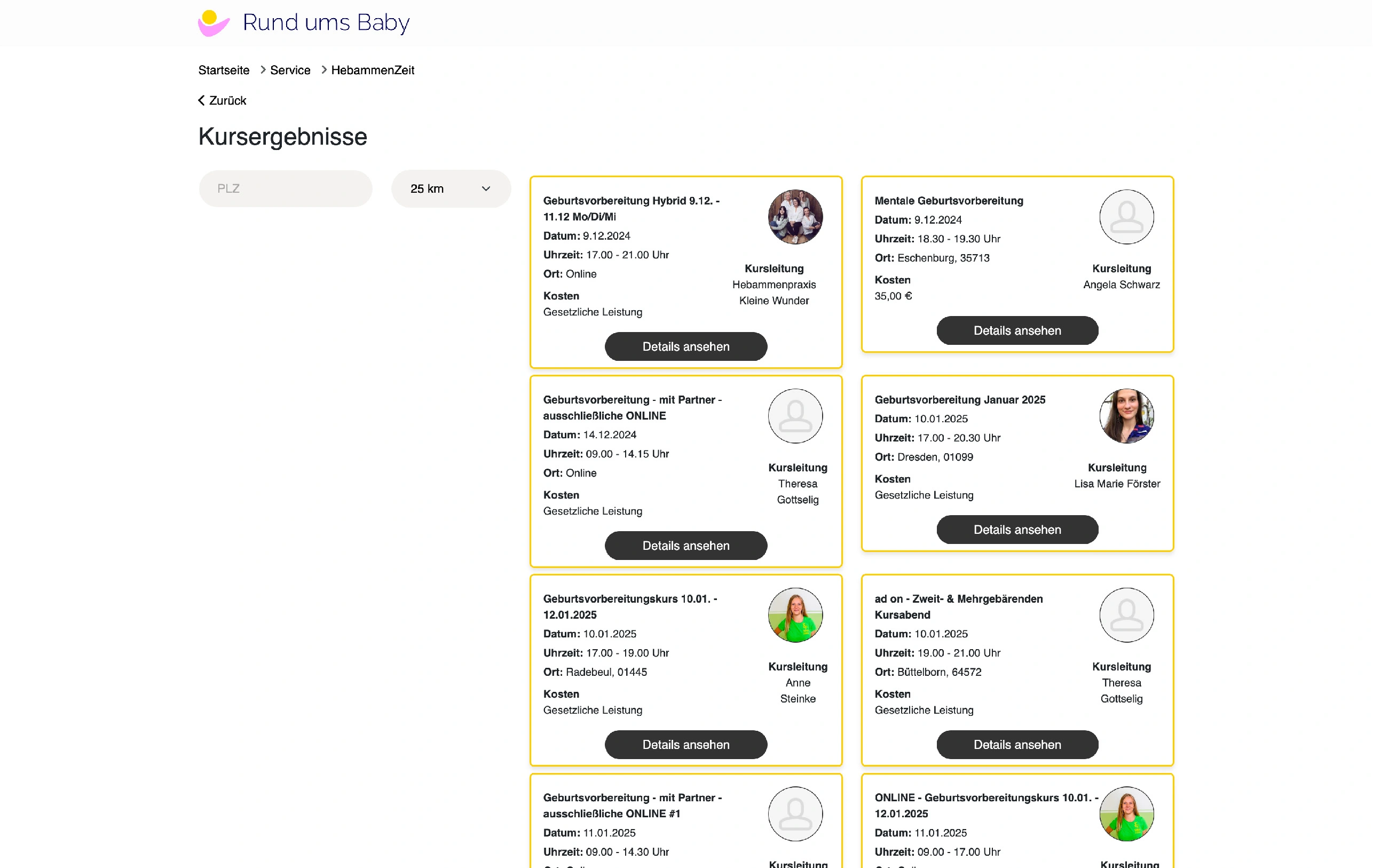Go to Startseite breadcrumb
This screenshot has height=868, width=1373.
click(x=224, y=70)
